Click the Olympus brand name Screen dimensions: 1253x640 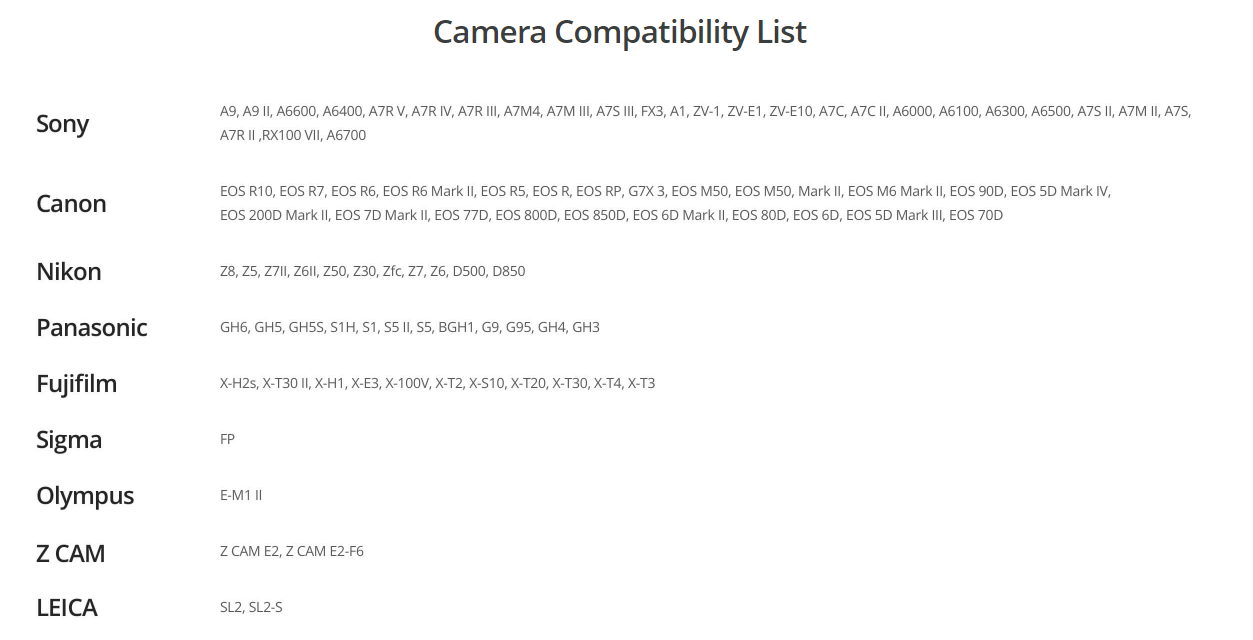[x=85, y=496]
